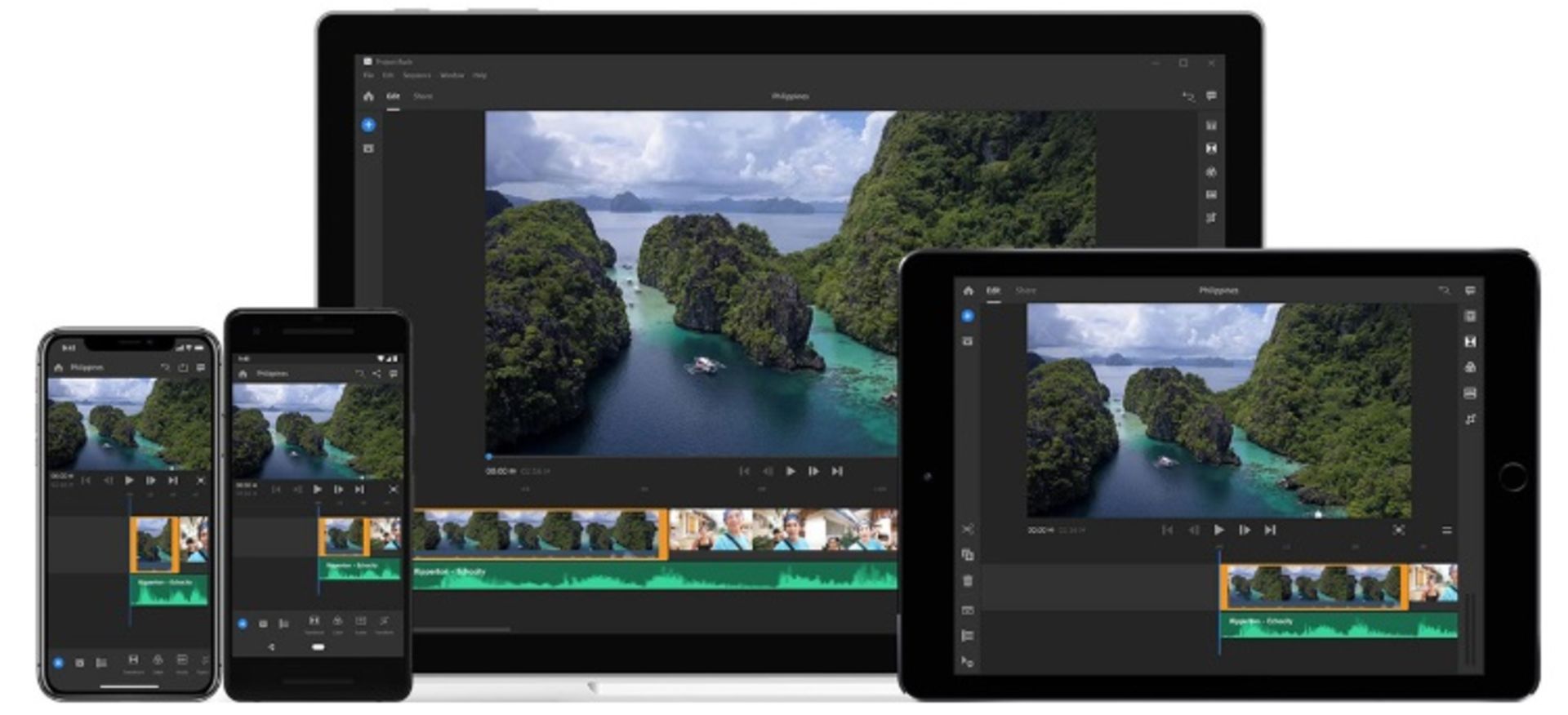Tap the Home icon on the iPhone

tap(58, 367)
